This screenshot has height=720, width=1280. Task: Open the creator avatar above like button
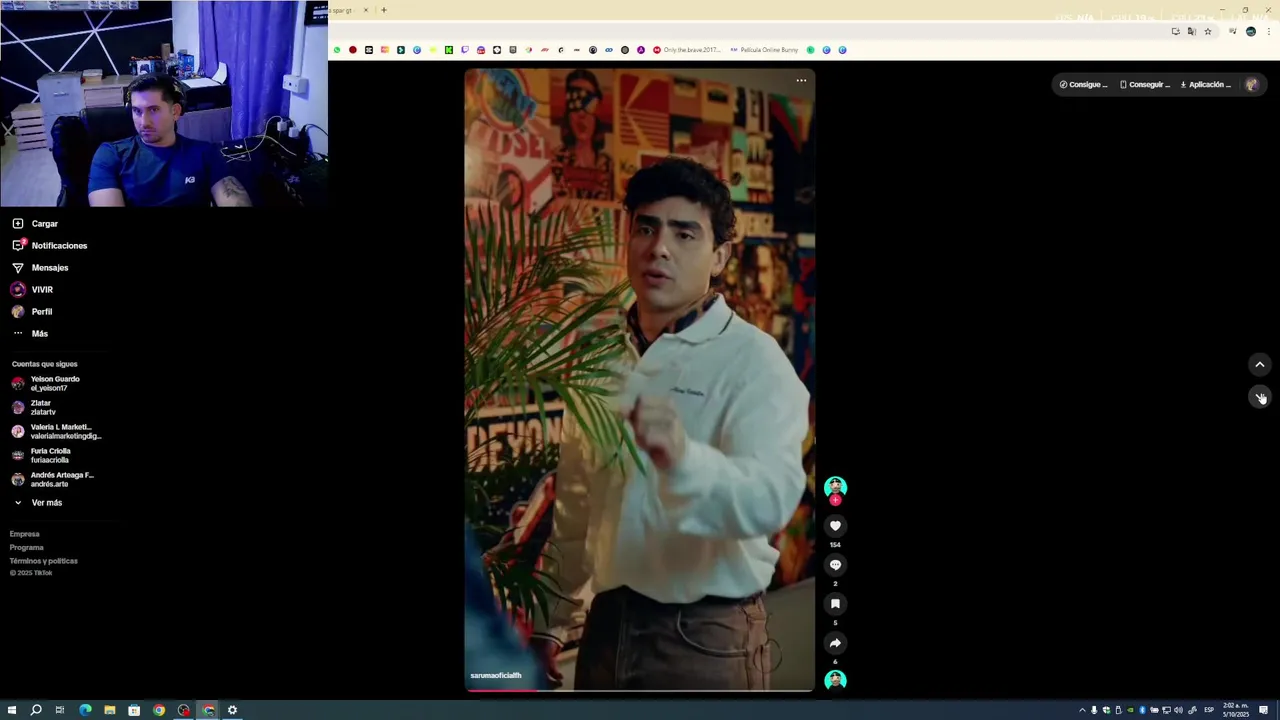point(835,487)
